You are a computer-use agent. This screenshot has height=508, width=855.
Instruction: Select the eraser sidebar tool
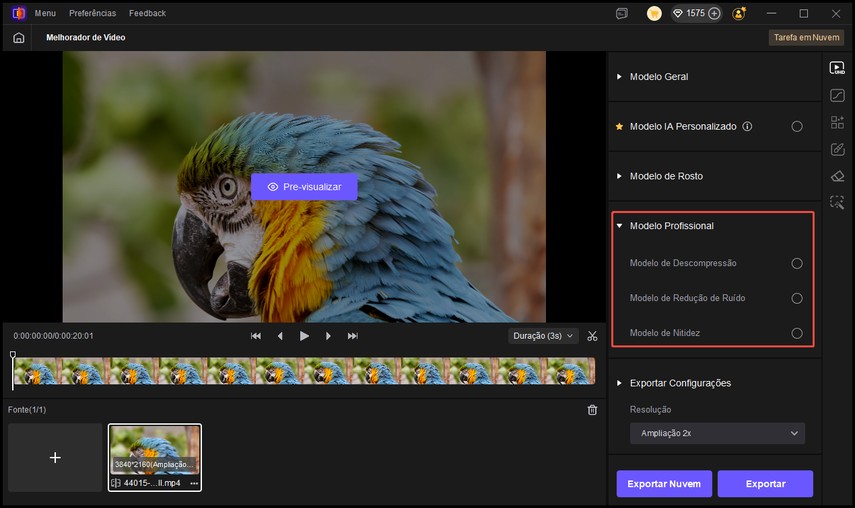pyautogui.click(x=837, y=176)
